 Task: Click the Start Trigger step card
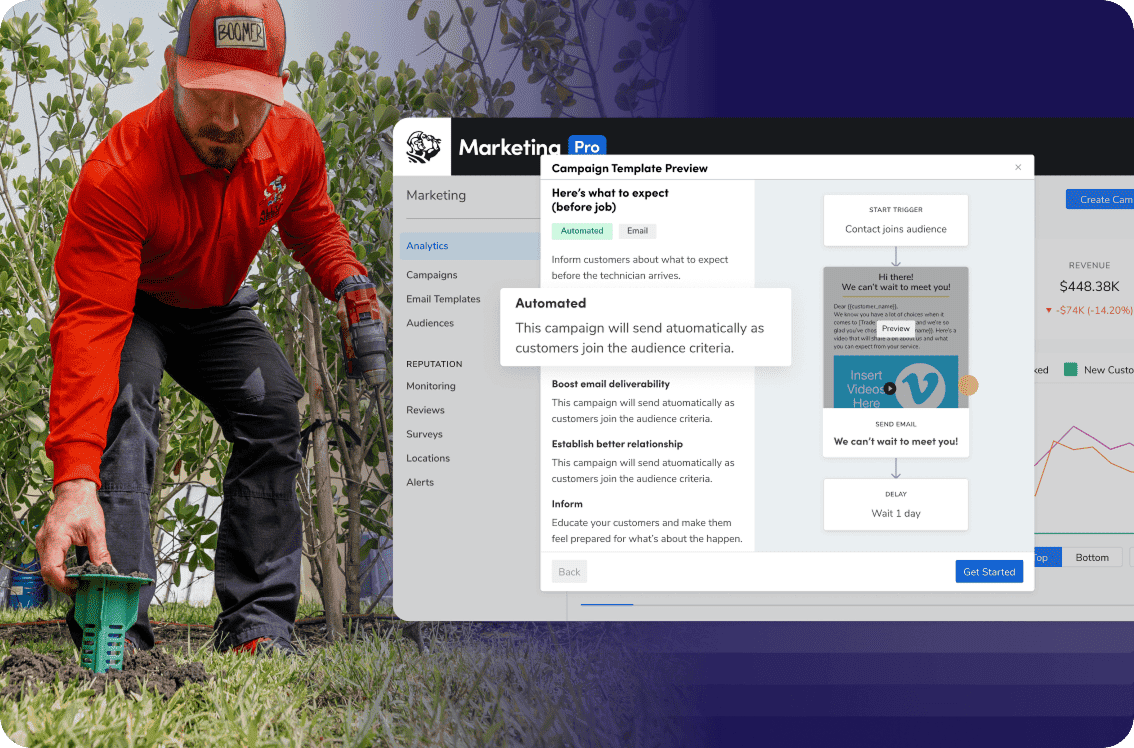(895, 220)
